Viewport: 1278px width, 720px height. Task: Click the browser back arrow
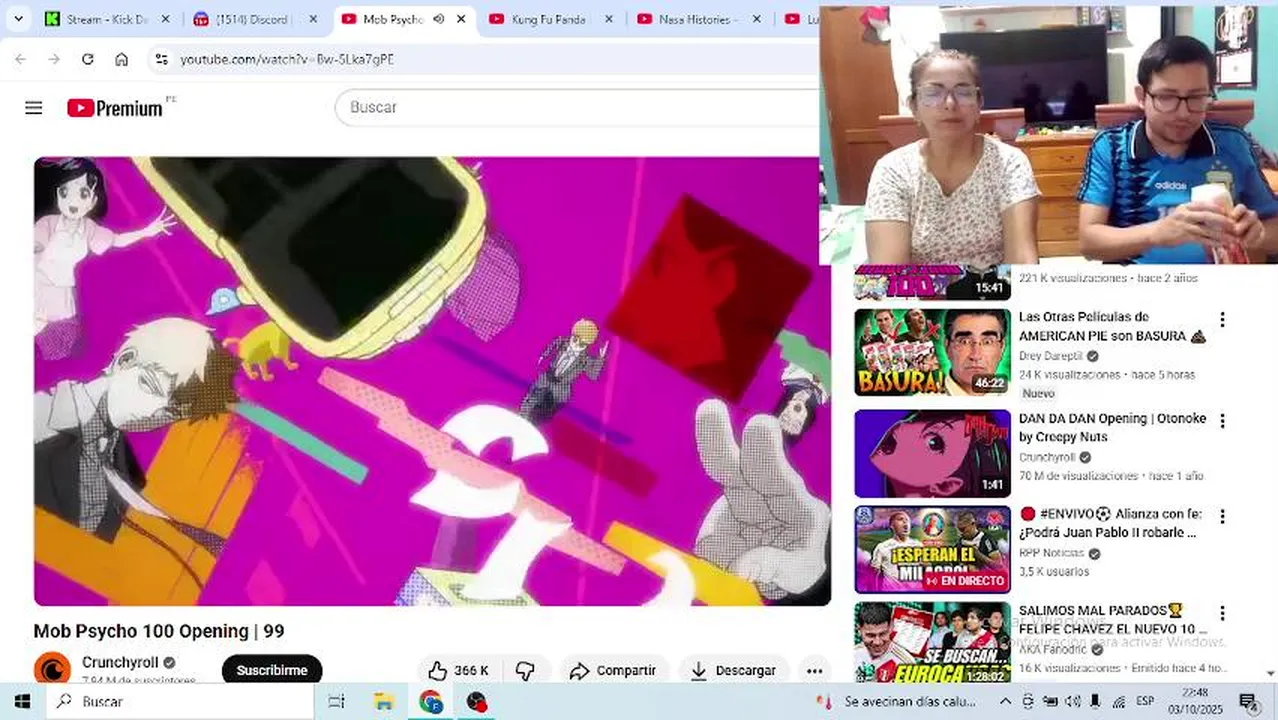[x=20, y=59]
